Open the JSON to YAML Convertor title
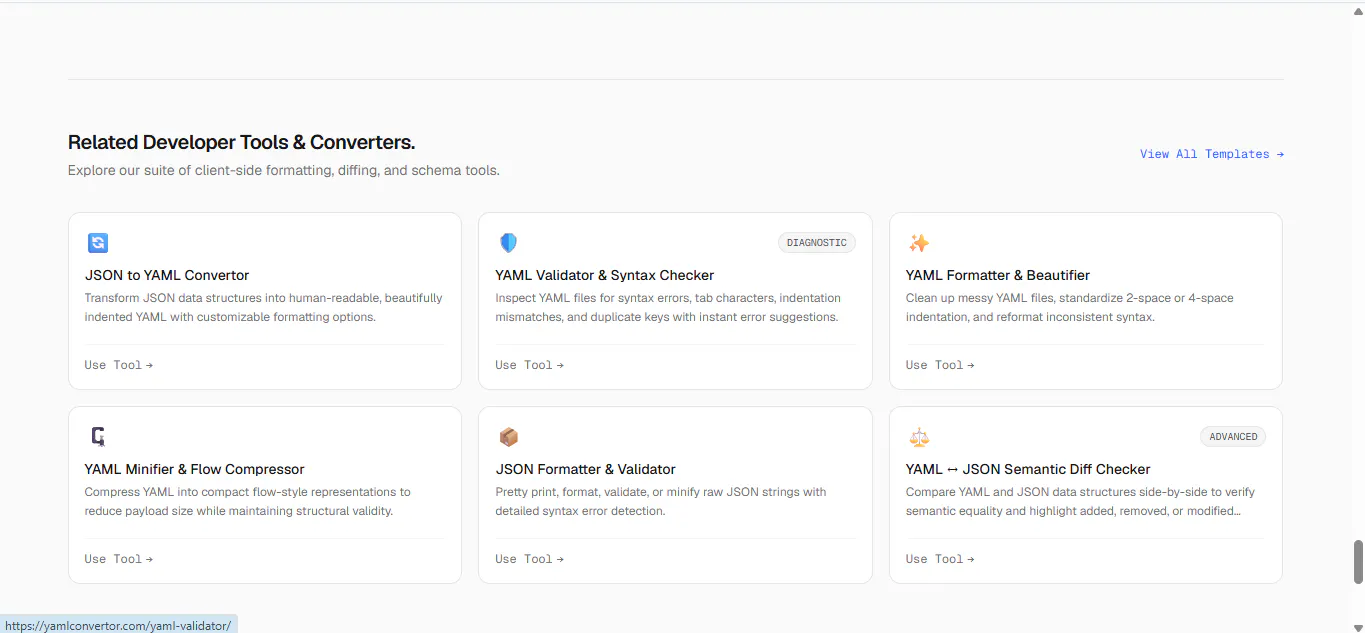 [x=167, y=275]
